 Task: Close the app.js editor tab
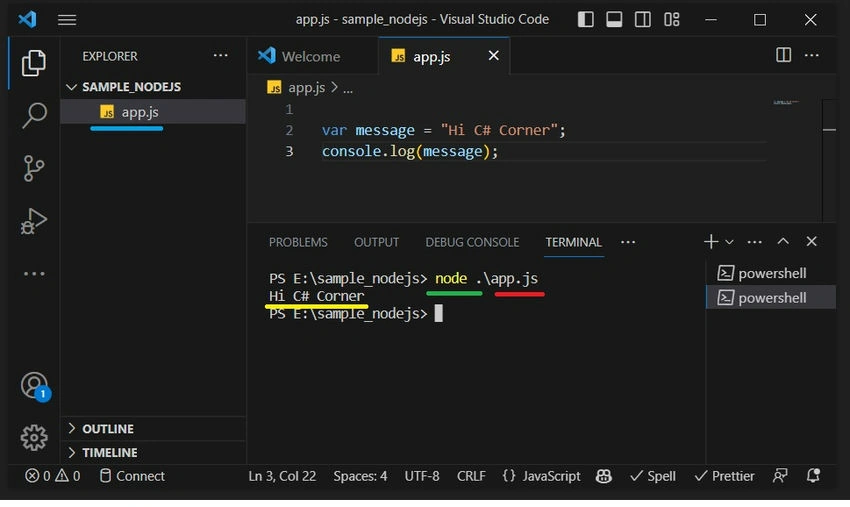coord(493,55)
